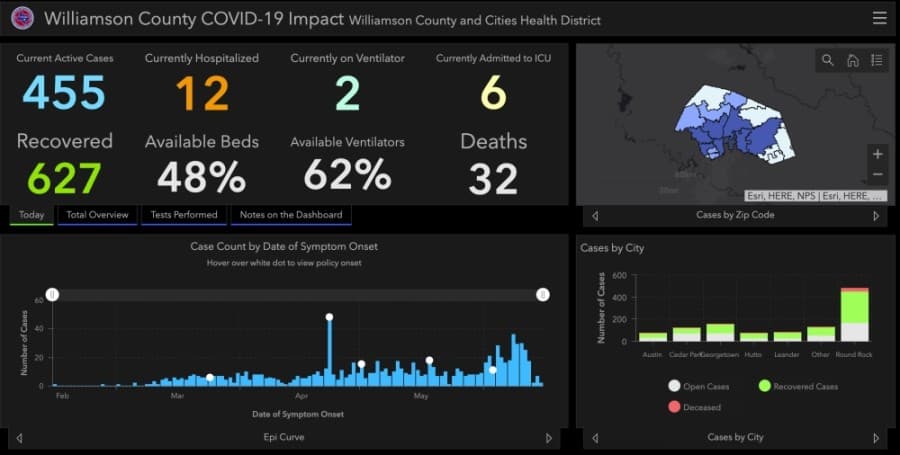900x455 pixels.
Task: Click the Other bar in chart
Action: point(821,334)
